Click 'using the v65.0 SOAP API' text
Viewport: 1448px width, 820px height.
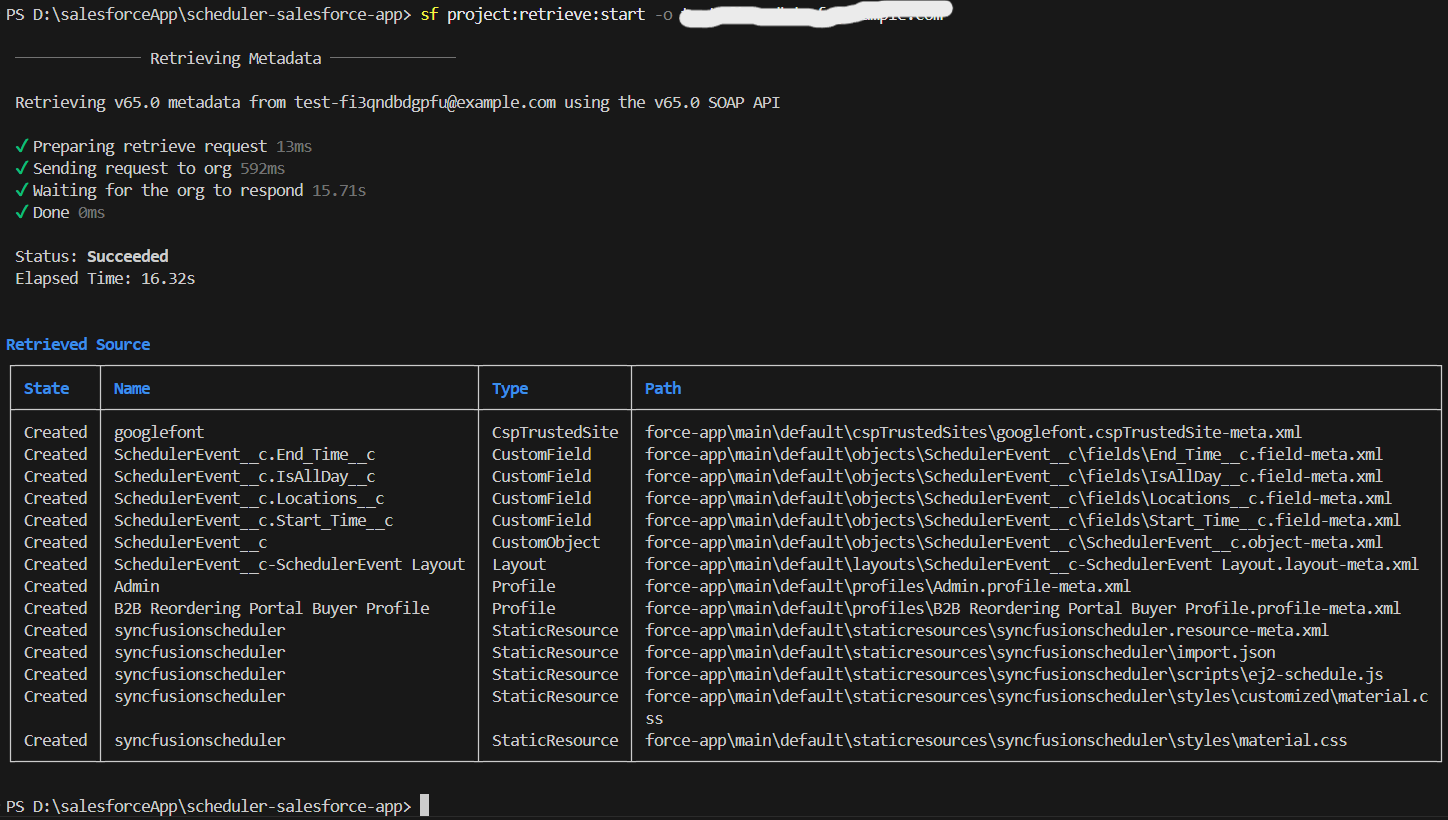(672, 102)
